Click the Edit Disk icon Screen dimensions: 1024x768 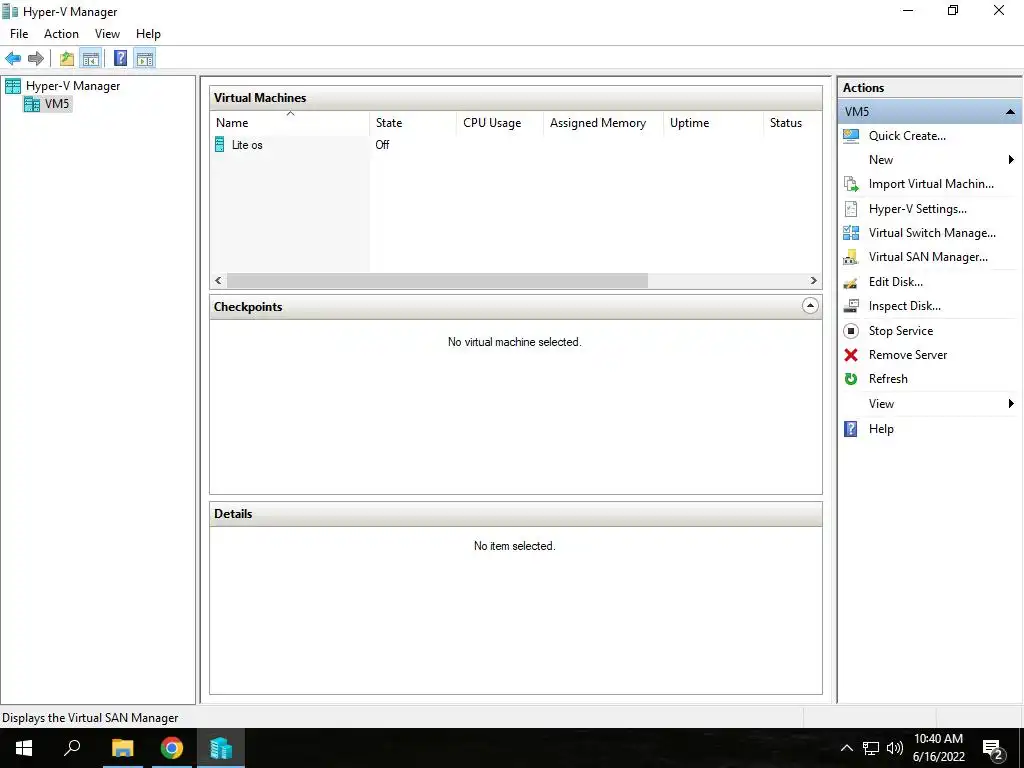coord(851,282)
